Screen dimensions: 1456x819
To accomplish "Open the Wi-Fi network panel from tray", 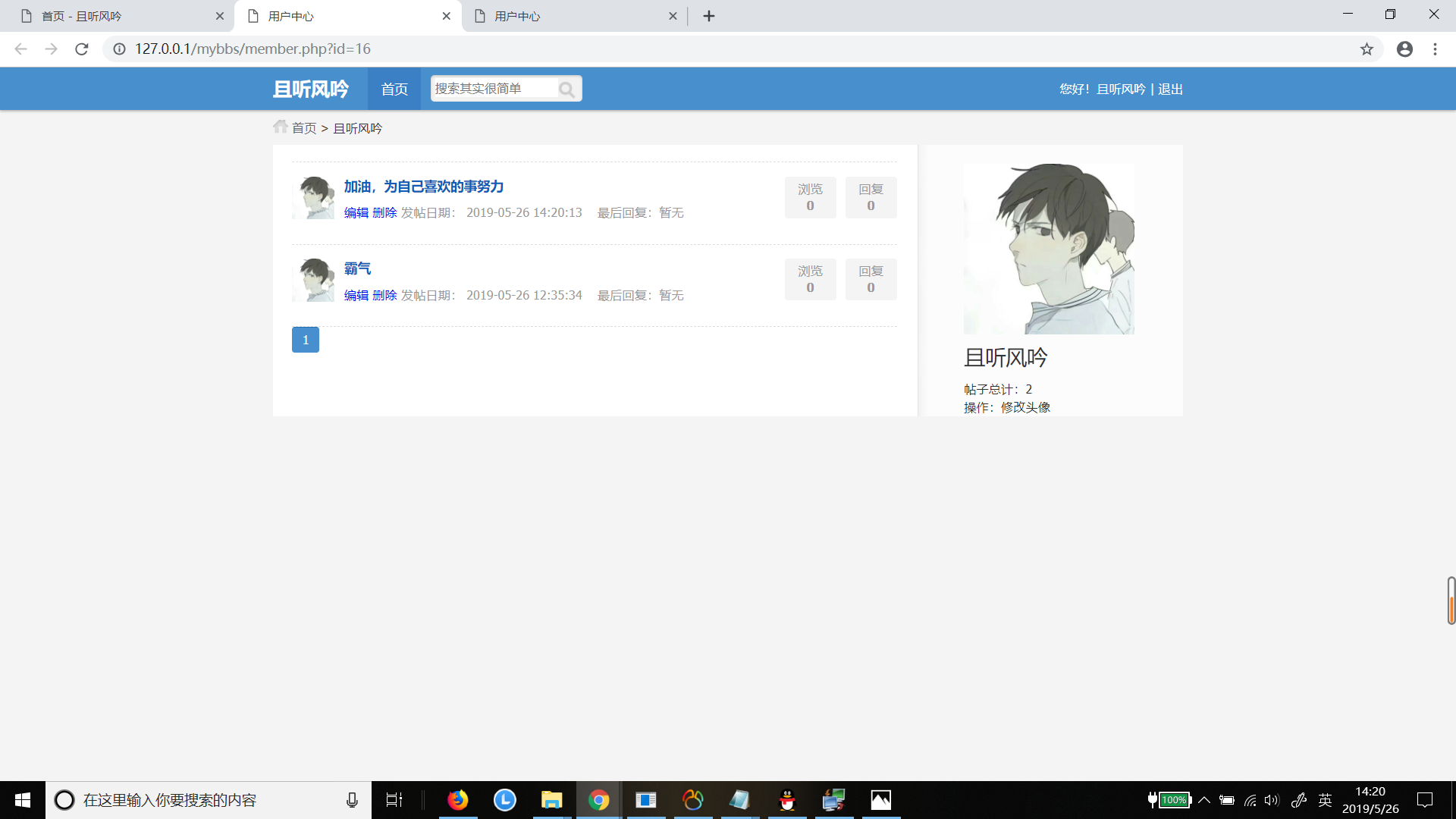I will (x=1250, y=799).
